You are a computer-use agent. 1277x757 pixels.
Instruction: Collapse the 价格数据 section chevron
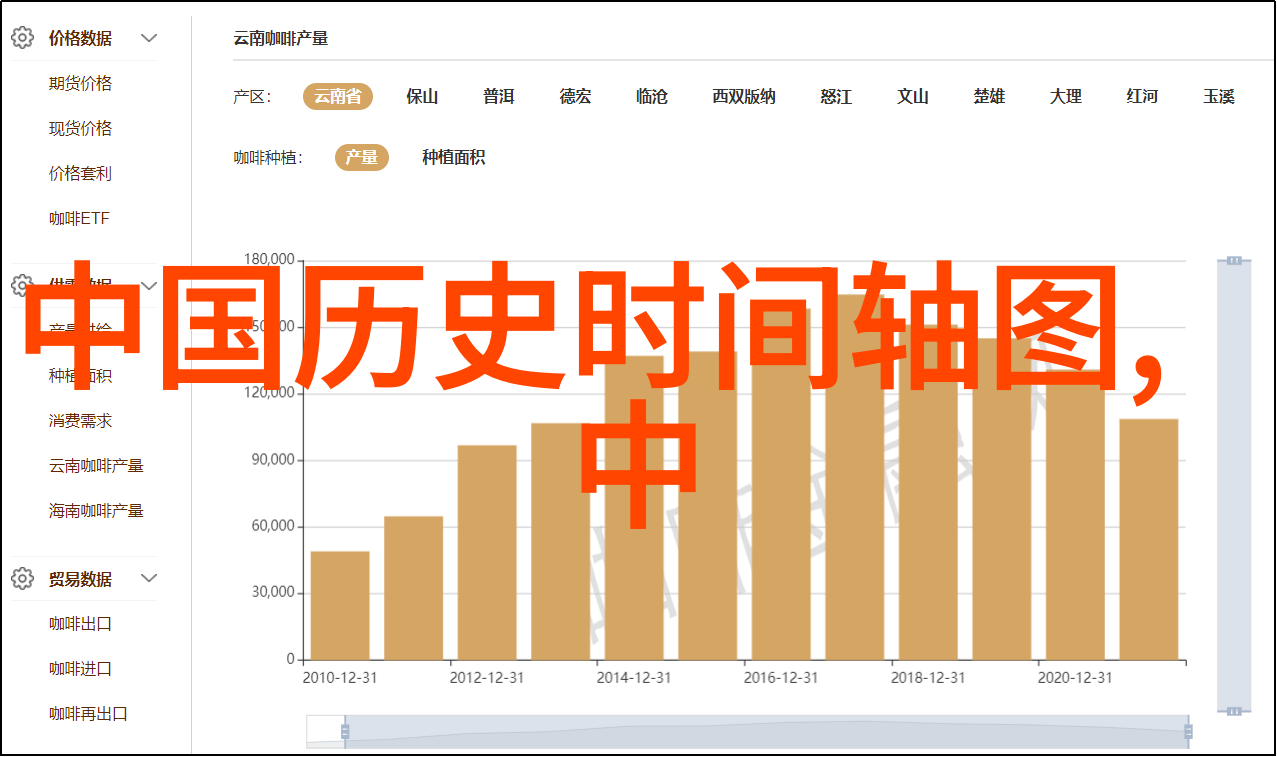pyautogui.click(x=149, y=38)
